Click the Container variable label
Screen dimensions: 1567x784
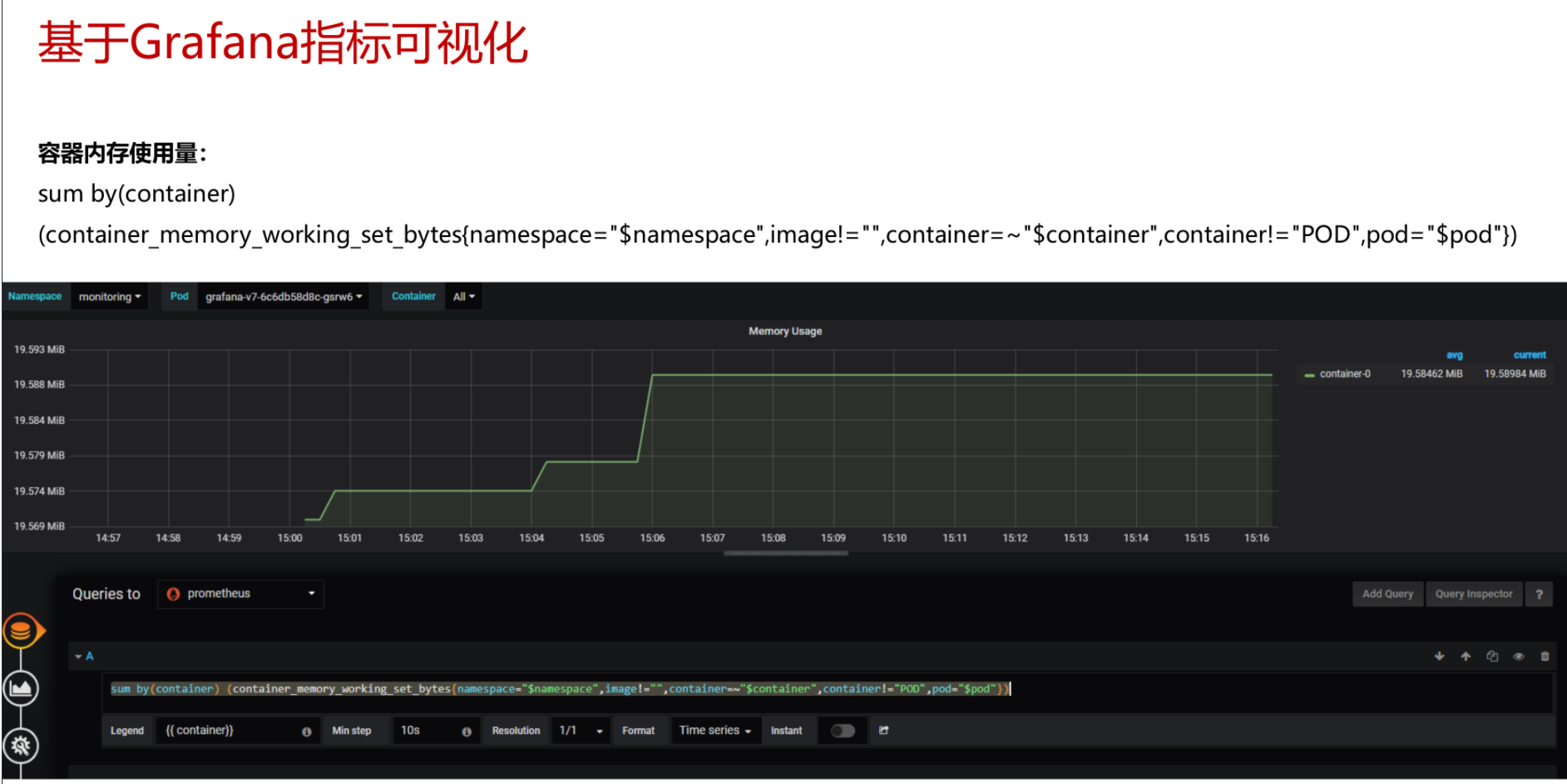pyautogui.click(x=413, y=297)
